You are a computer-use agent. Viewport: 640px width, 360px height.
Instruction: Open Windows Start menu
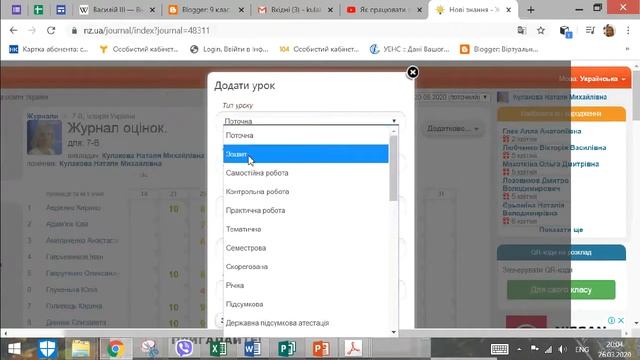click(x=14, y=349)
